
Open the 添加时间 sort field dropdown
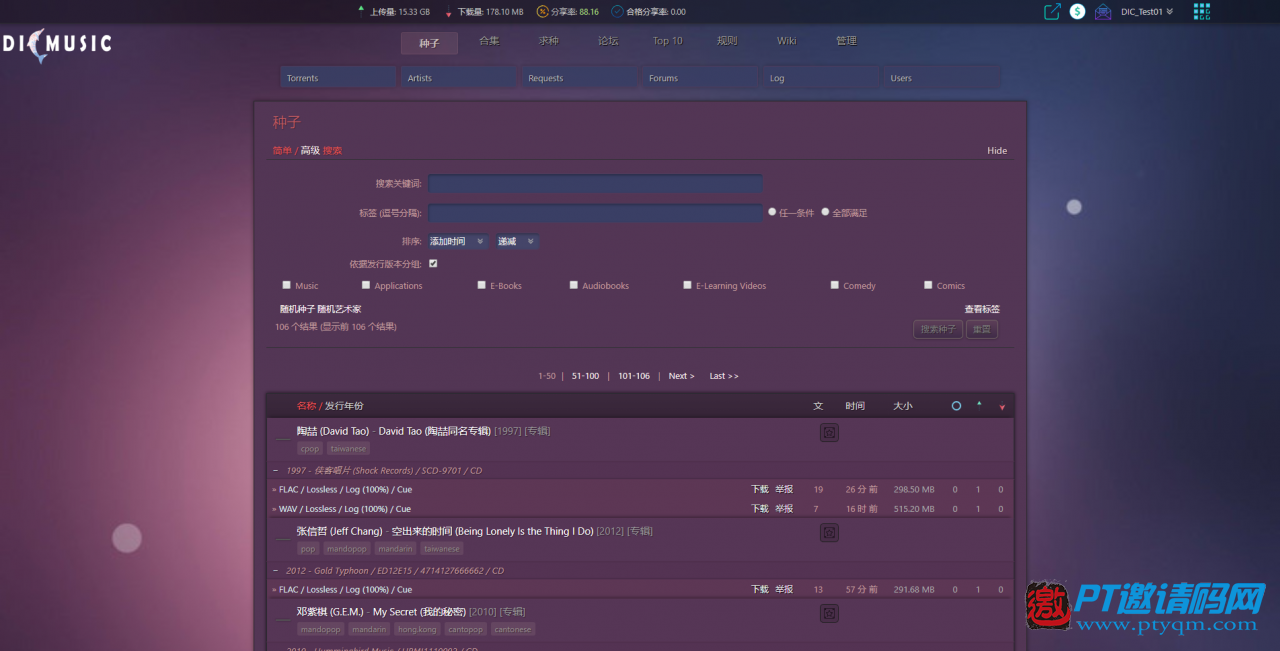[x=459, y=241]
